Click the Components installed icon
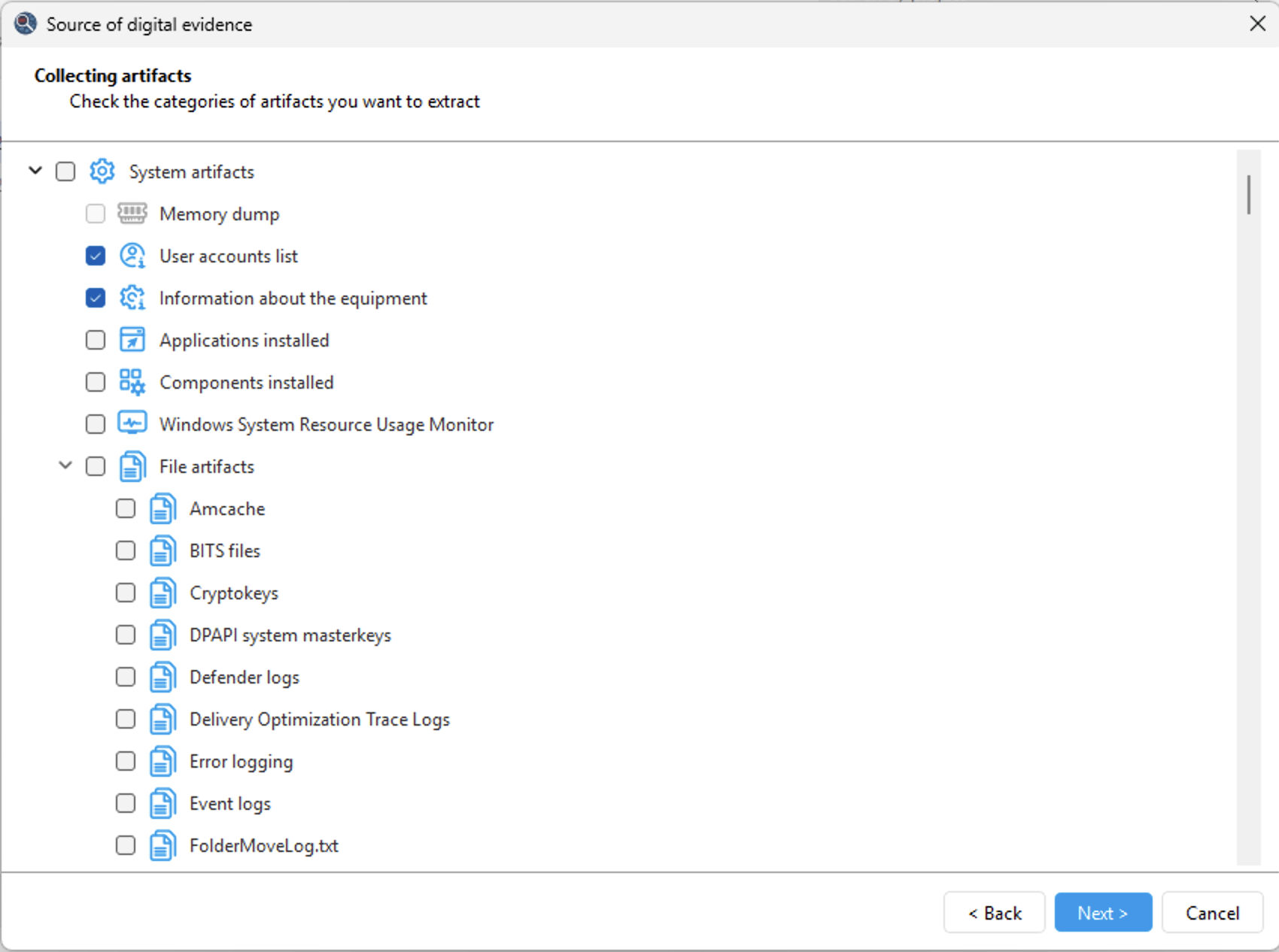Screen dimensions: 1279x952 click(x=132, y=382)
